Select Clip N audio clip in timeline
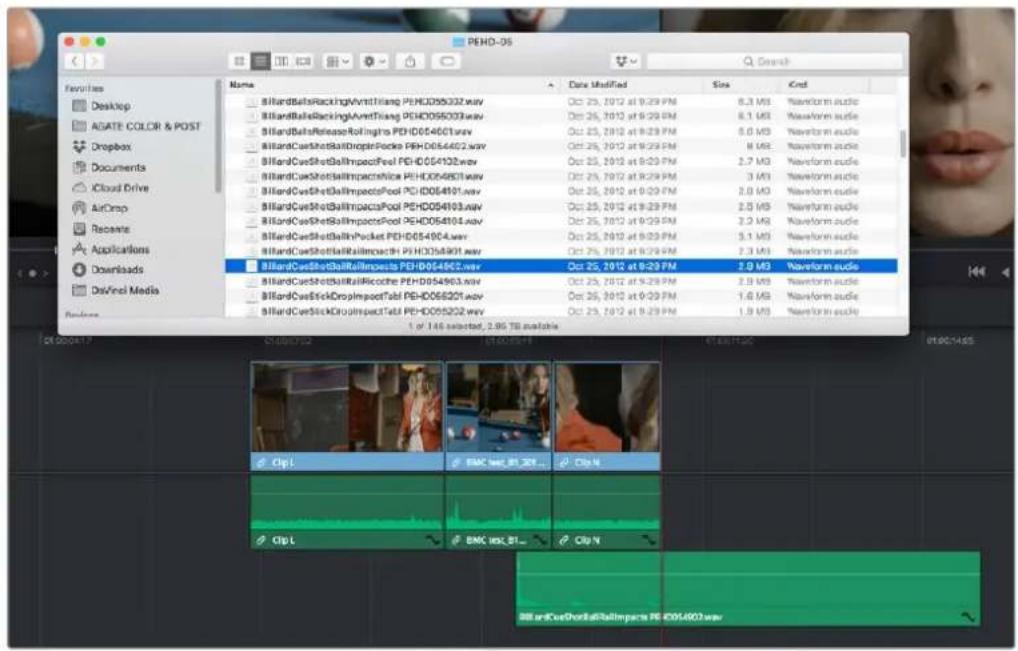The width and height of the screenshot is (1018, 651). coord(607,512)
